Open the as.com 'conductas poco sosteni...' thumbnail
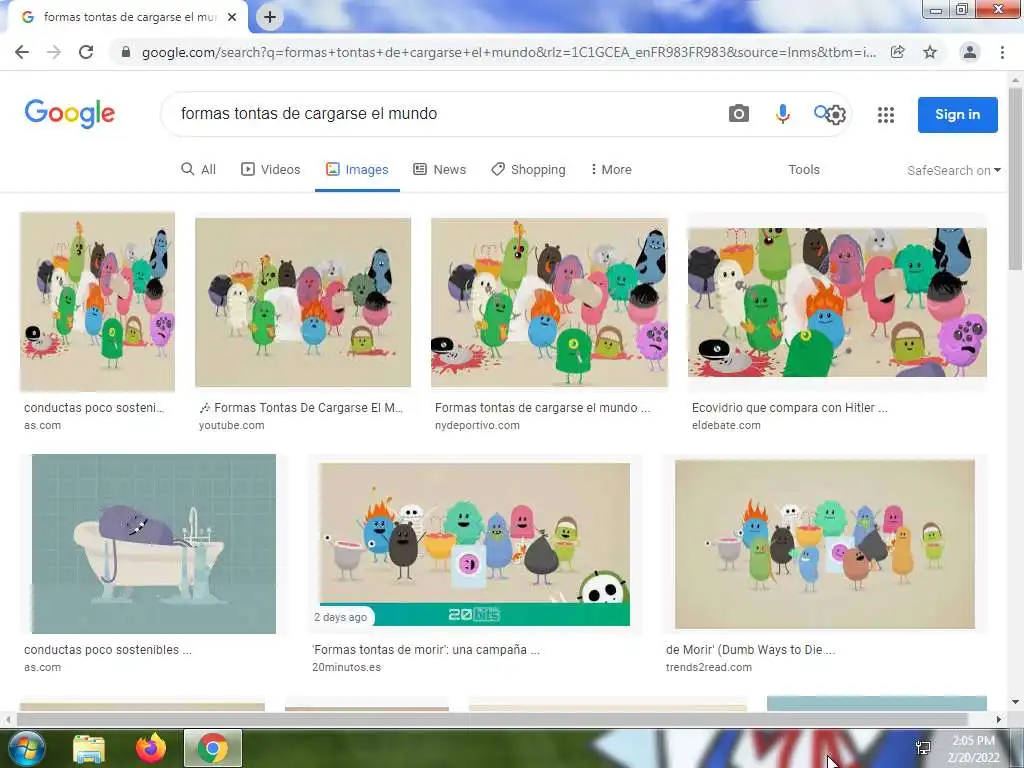Viewport: 1024px width, 768px height. [x=97, y=301]
